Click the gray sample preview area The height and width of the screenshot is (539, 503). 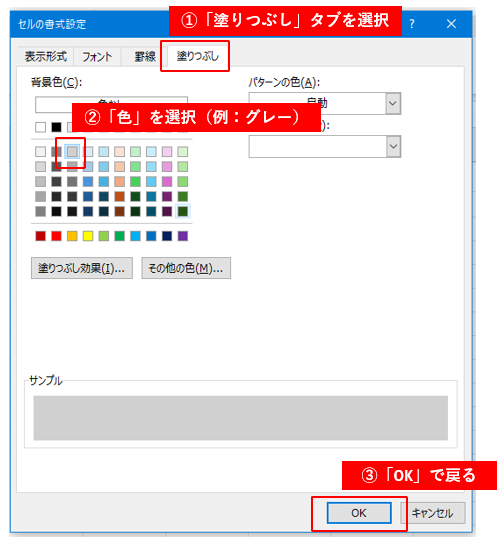pos(241,418)
